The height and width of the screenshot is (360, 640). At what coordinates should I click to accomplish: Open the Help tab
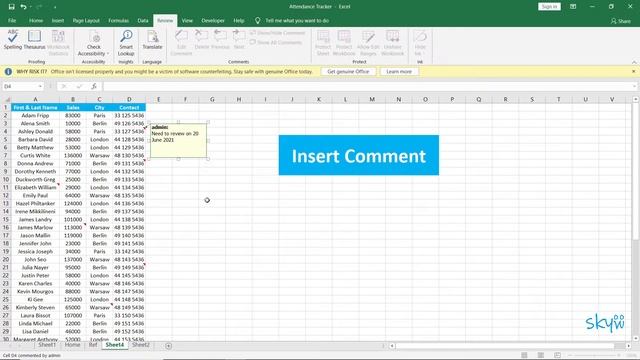click(x=239, y=20)
